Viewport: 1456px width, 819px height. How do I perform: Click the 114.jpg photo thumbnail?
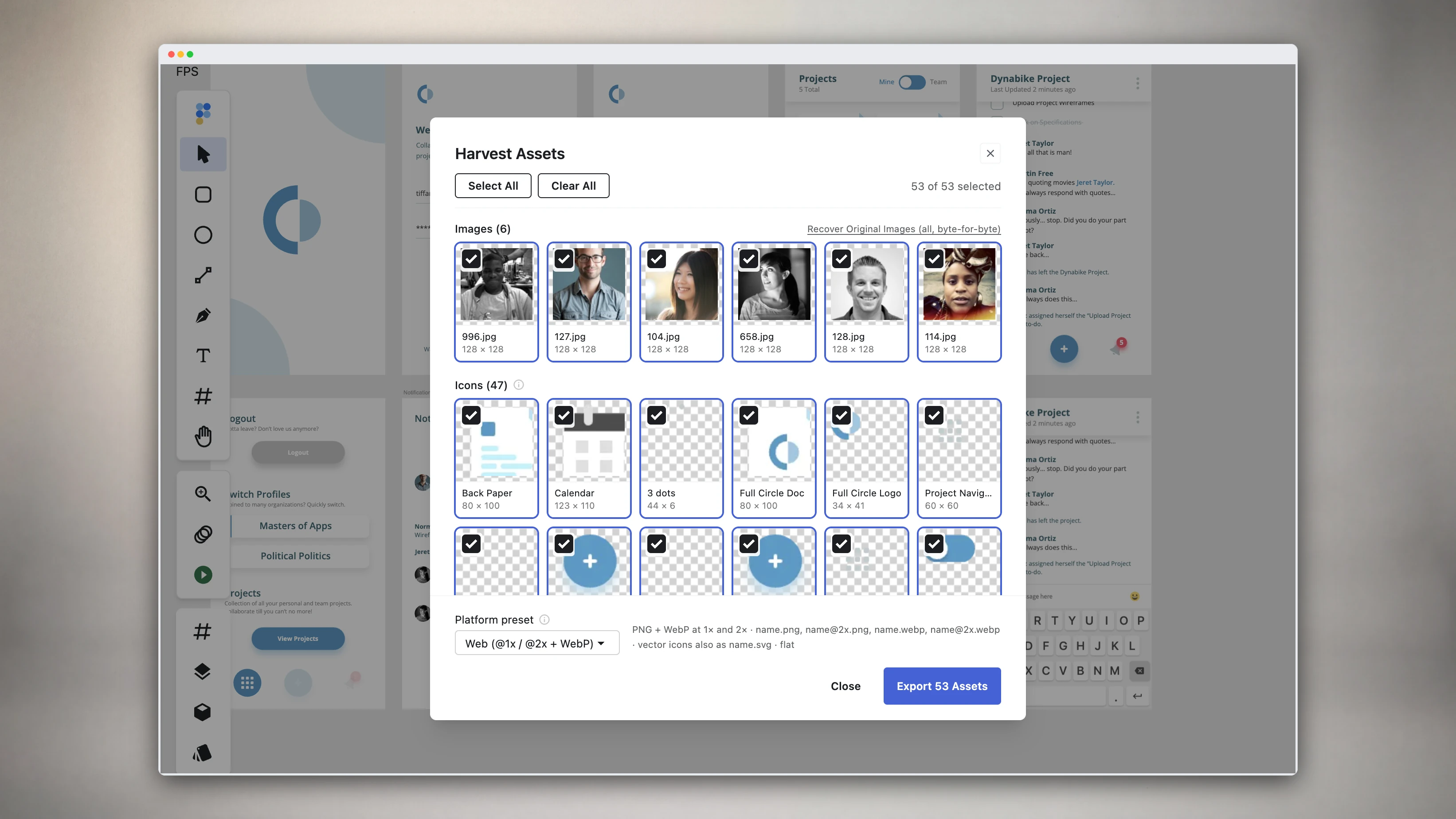coord(959,284)
